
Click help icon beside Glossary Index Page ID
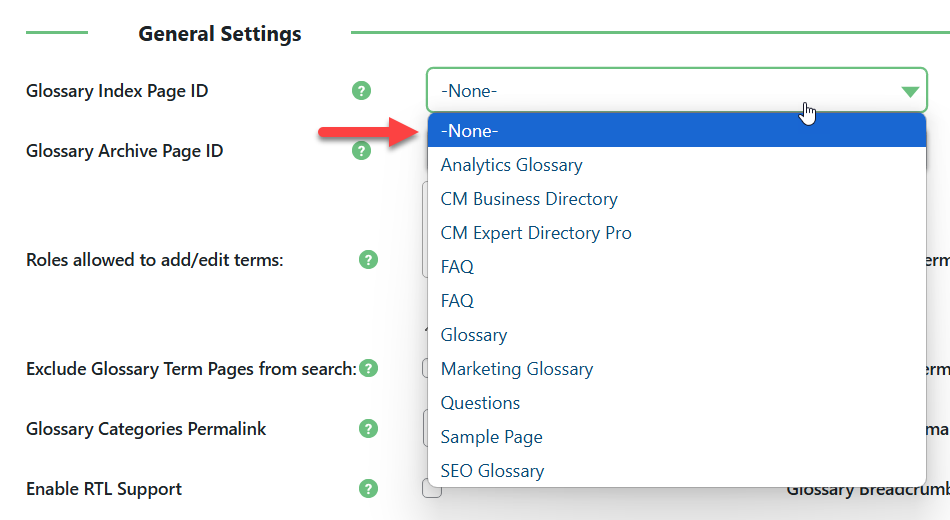point(361,91)
